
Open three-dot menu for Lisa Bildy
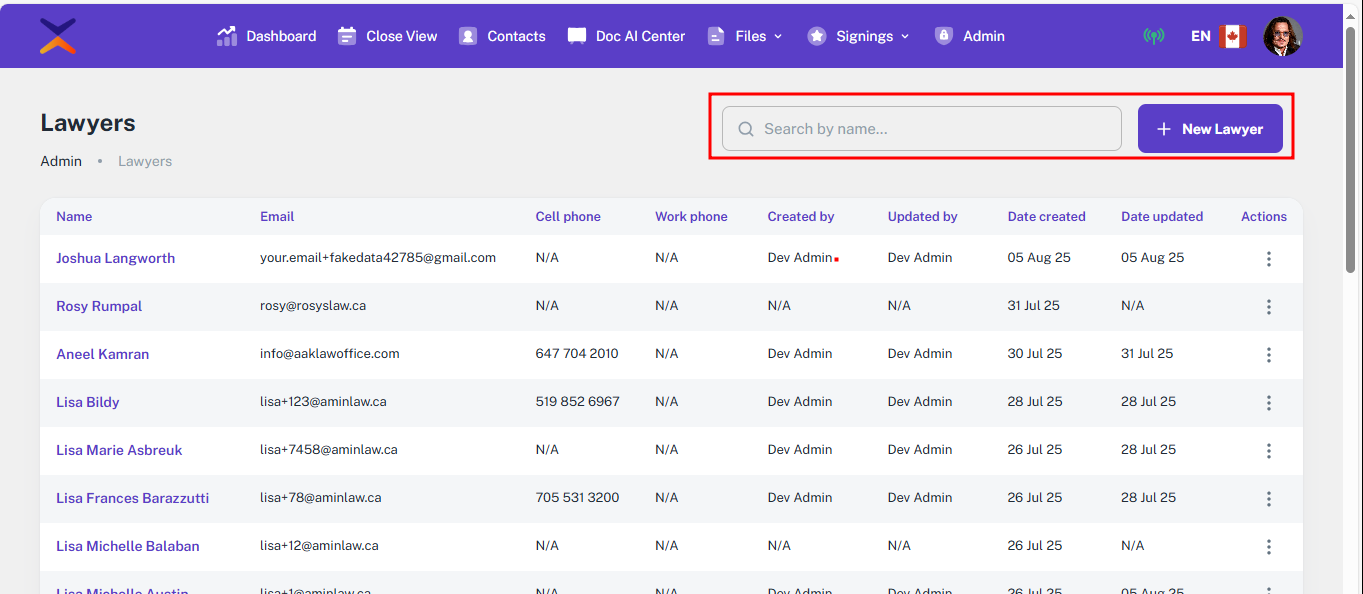tap(1269, 403)
